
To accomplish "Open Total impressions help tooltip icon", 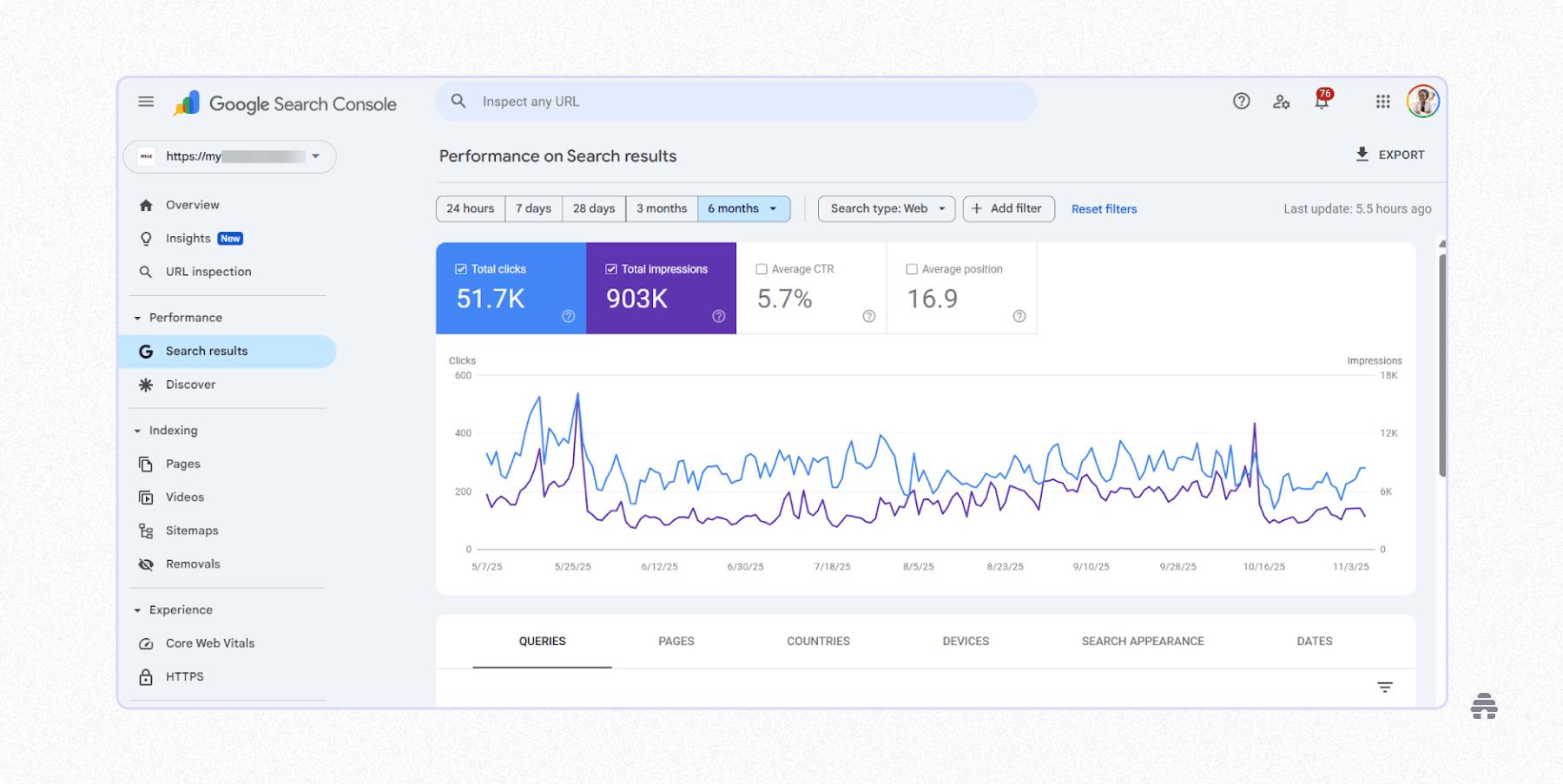I will [x=719, y=316].
